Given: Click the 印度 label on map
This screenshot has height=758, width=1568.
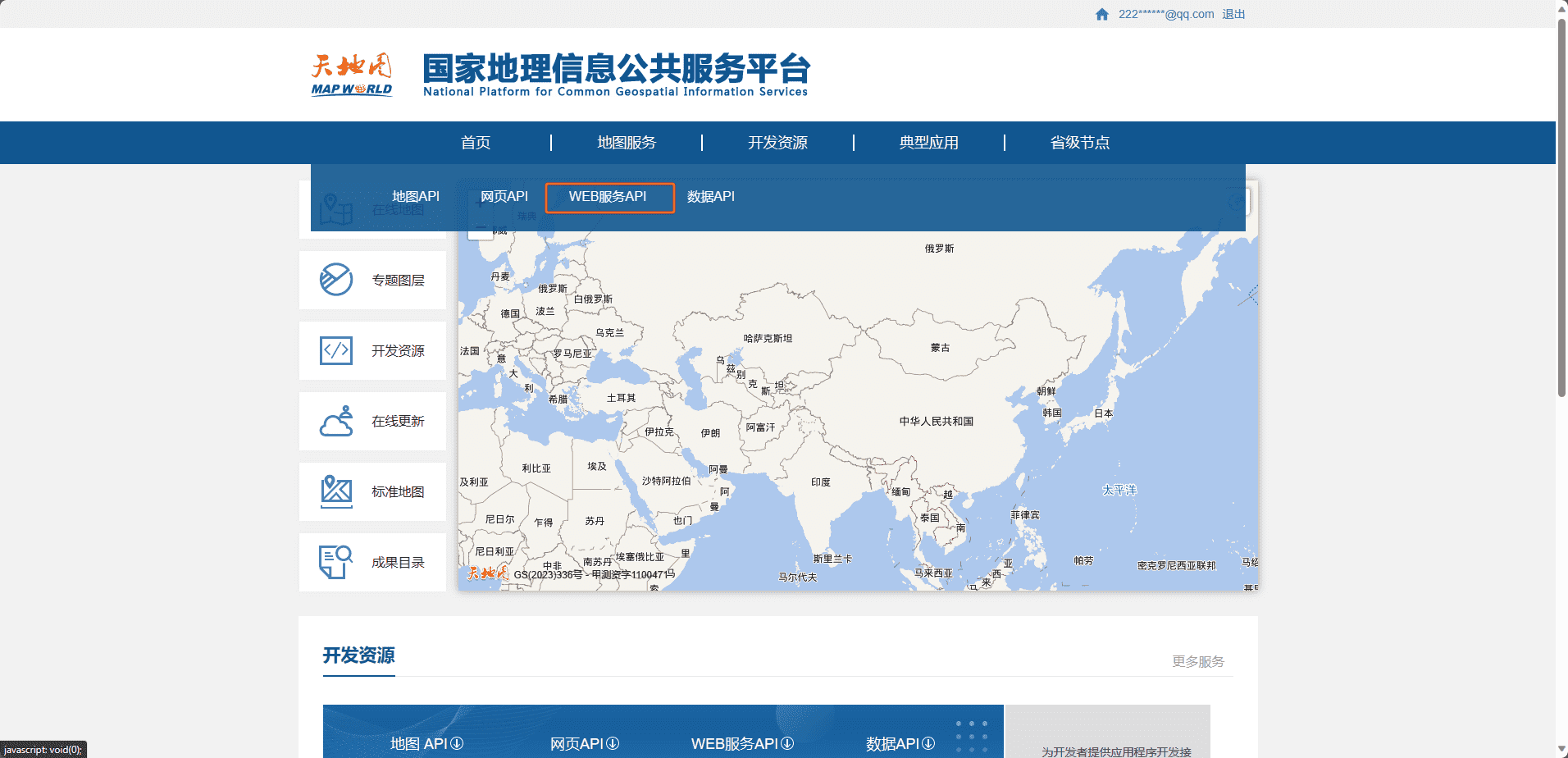Looking at the screenshot, I should (x=821, y=482).
